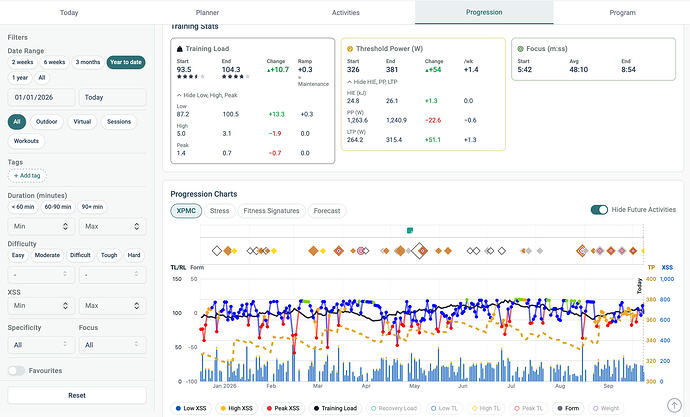Open the Today end date field
690x417 pixels.
(x=112, y=97)
